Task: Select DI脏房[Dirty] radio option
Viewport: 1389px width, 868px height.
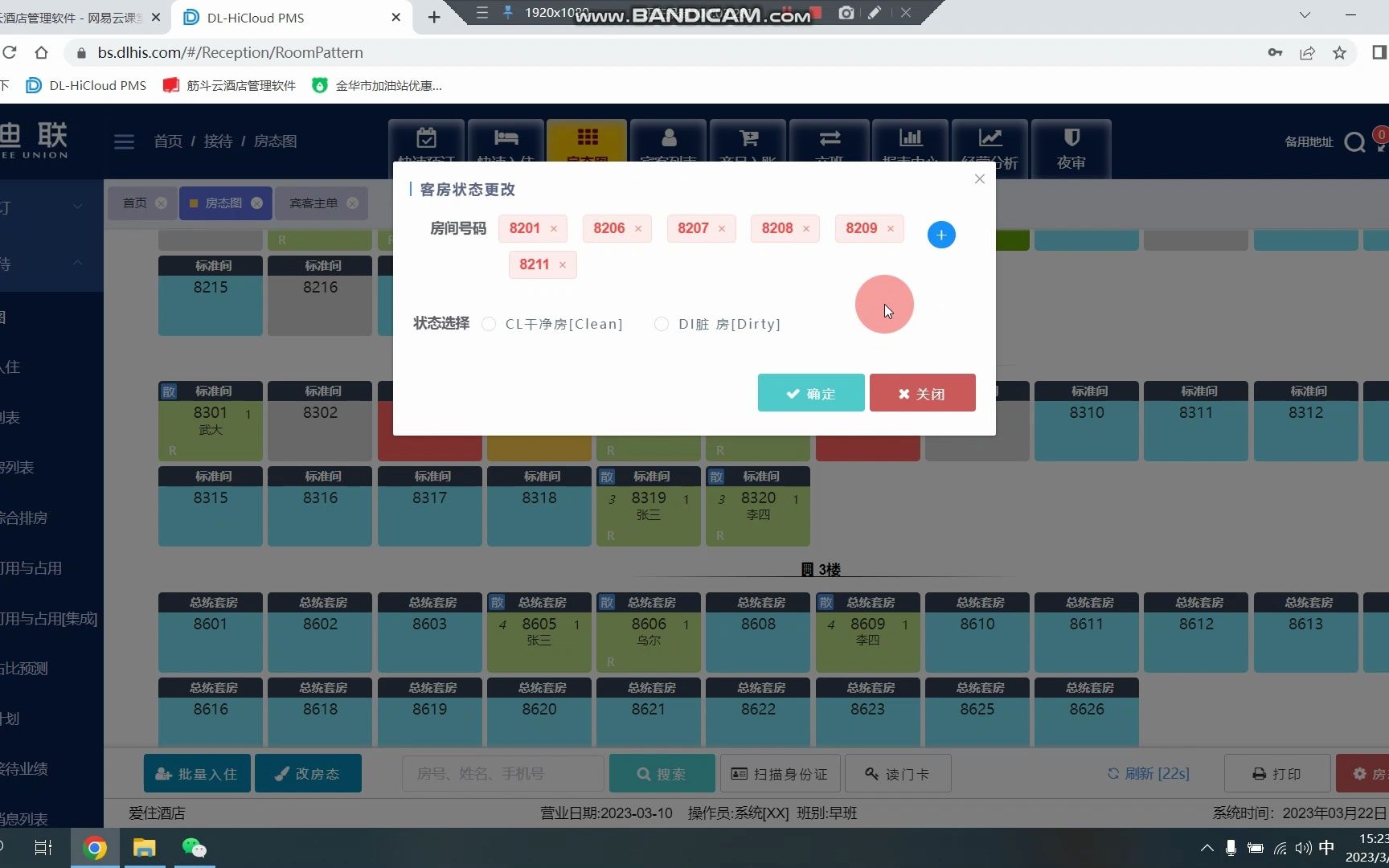Action: 662,324
